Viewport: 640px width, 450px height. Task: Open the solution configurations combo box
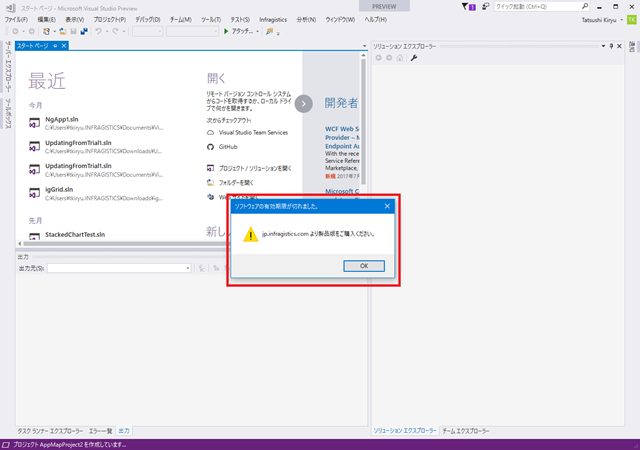pyautogui.click(x=148, y=31)
